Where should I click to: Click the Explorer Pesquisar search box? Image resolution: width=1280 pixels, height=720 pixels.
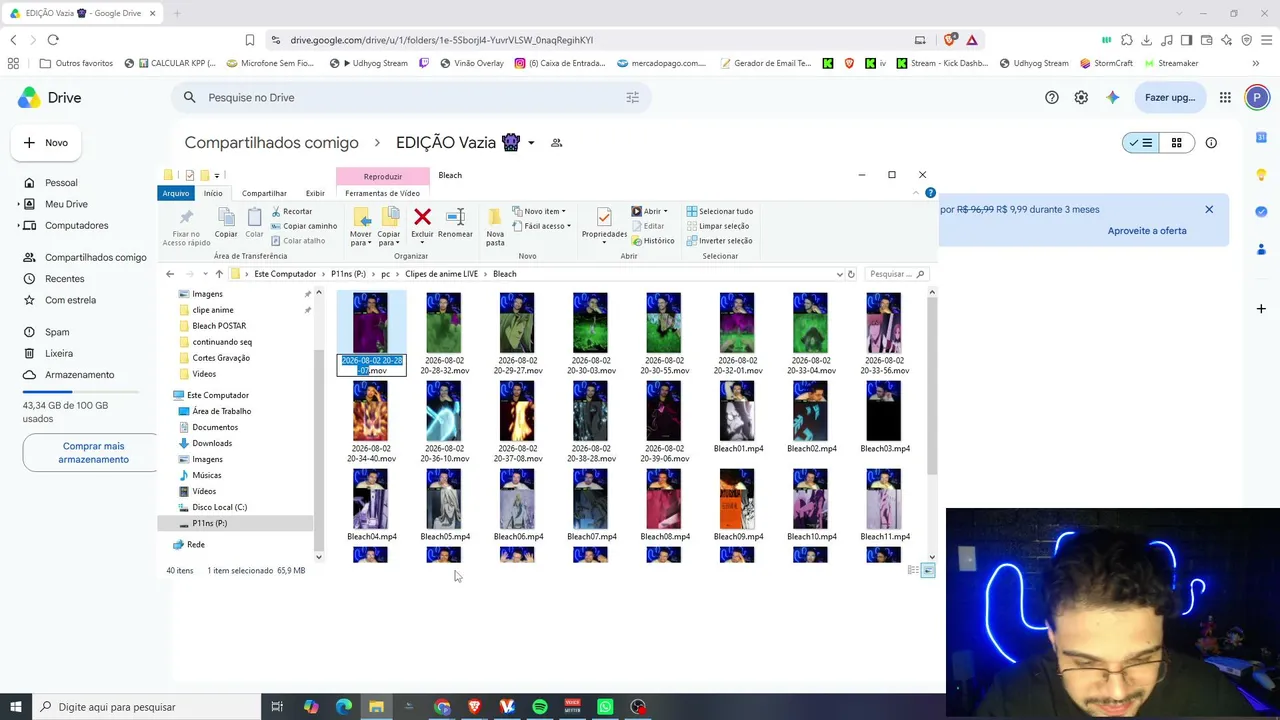(x=896, y=274)
